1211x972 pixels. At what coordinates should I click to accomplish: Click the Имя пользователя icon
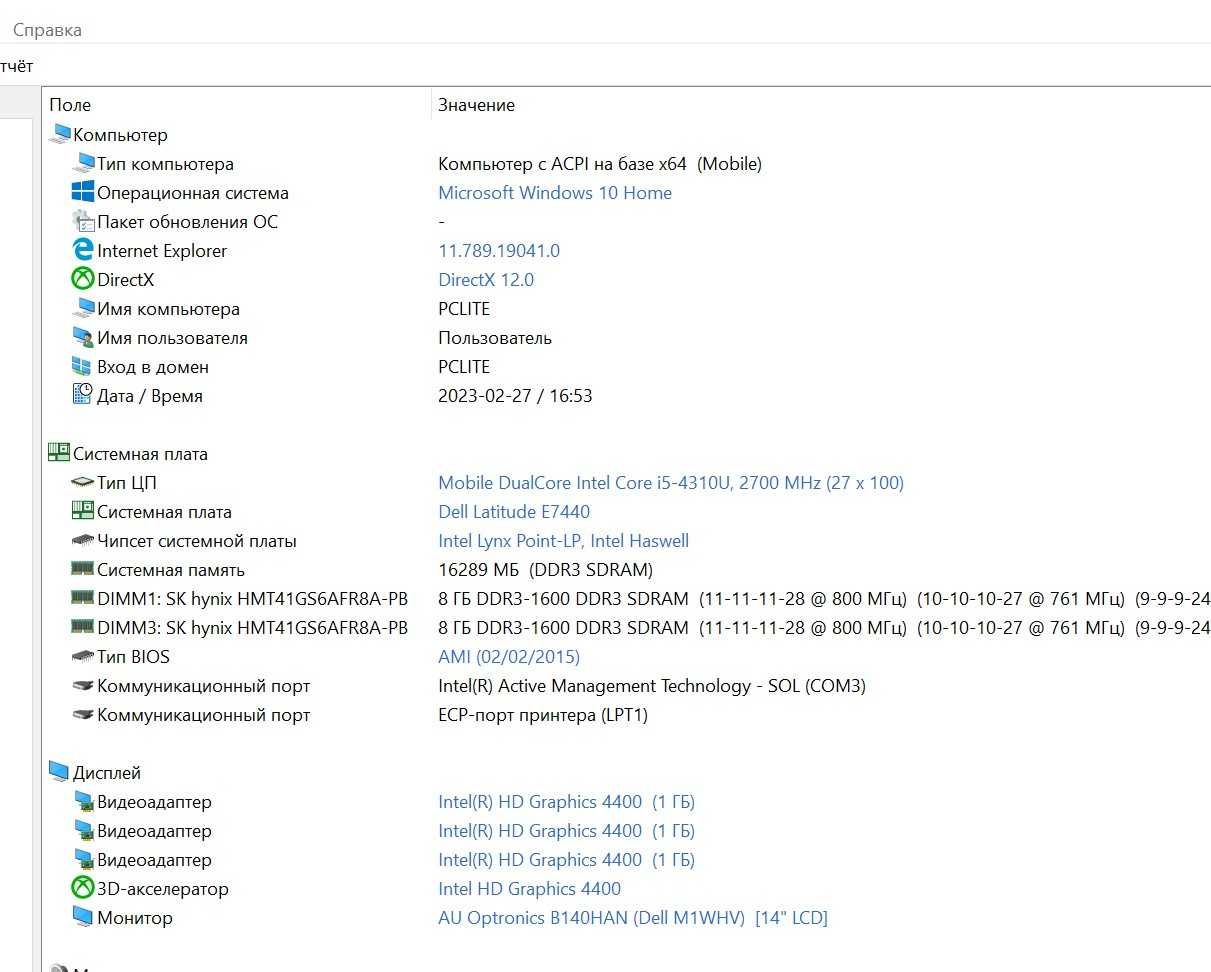point(83,337)
